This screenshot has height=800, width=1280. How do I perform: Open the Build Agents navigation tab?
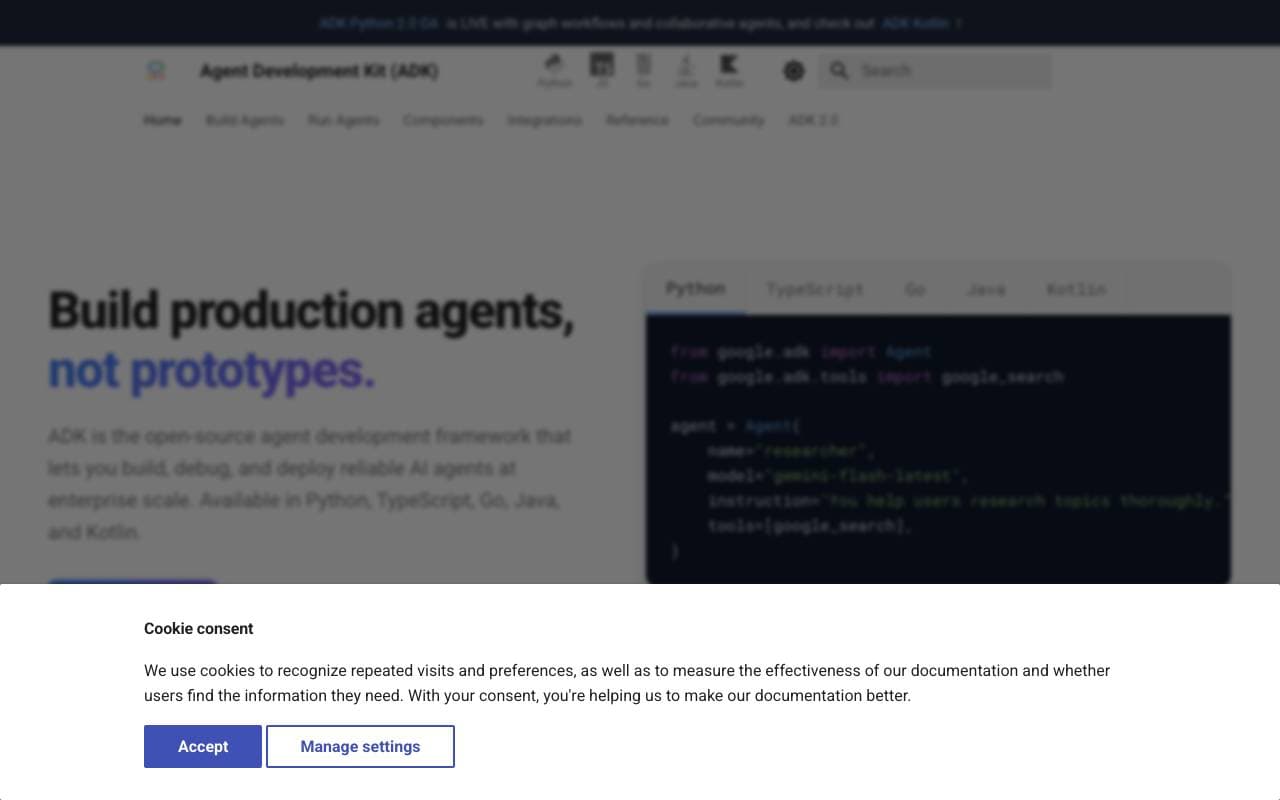coord(245,120)
